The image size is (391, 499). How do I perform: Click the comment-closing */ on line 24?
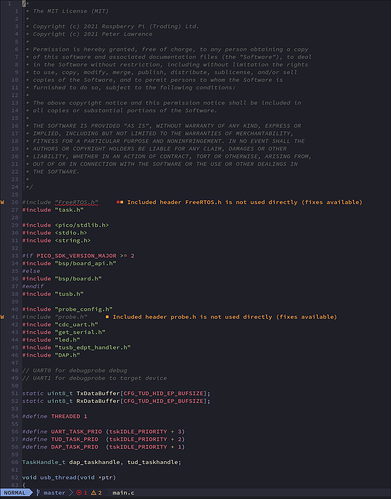click(x=29, y=187)
